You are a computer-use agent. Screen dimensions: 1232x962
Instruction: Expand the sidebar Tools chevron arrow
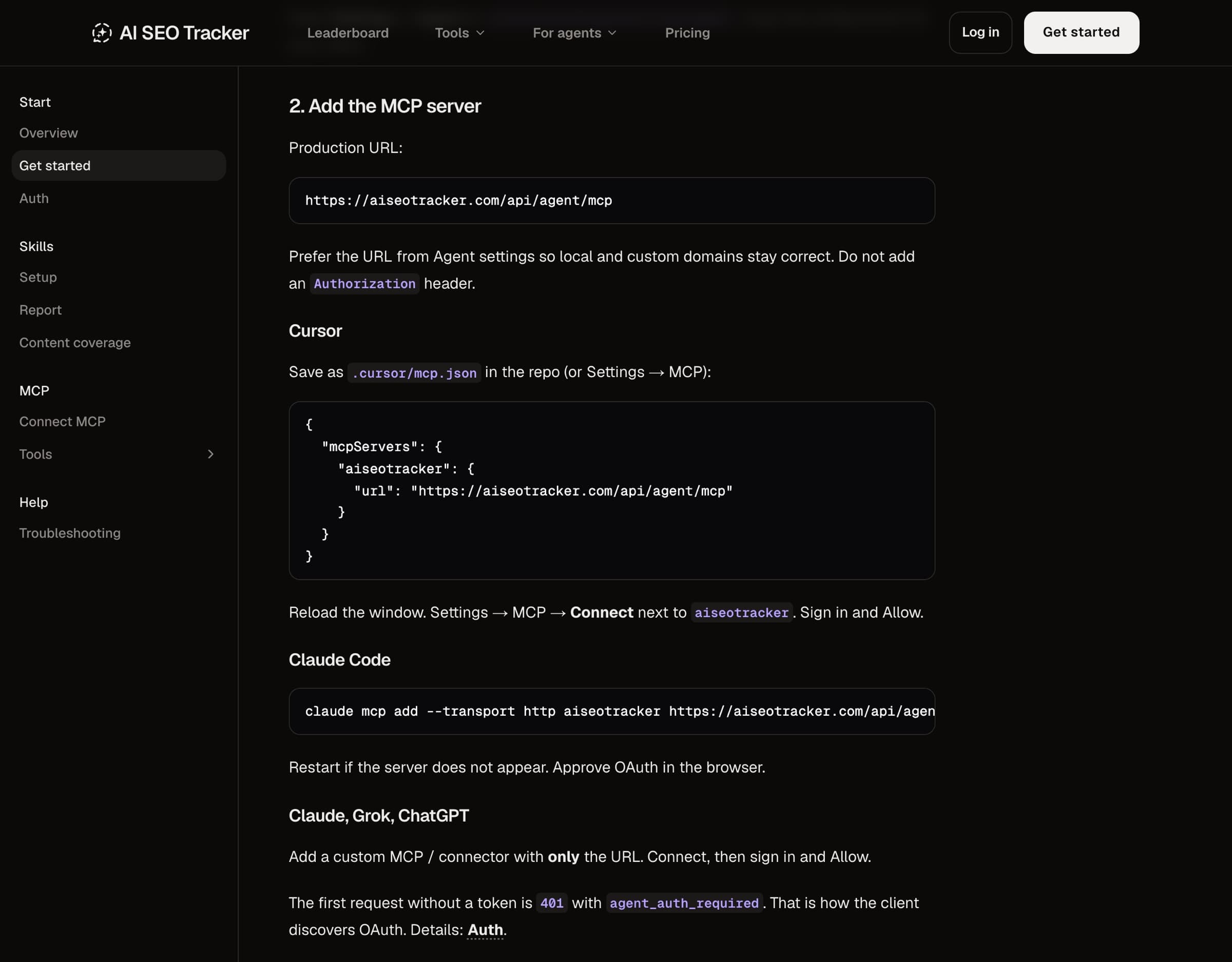coord(210,455)
